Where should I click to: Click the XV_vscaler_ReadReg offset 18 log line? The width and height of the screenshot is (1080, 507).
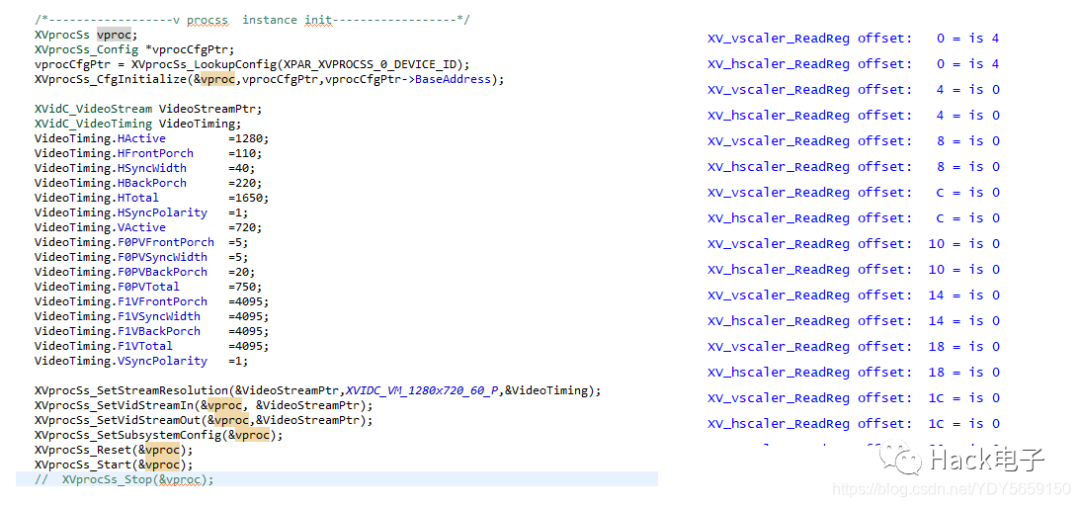(853, 346)
